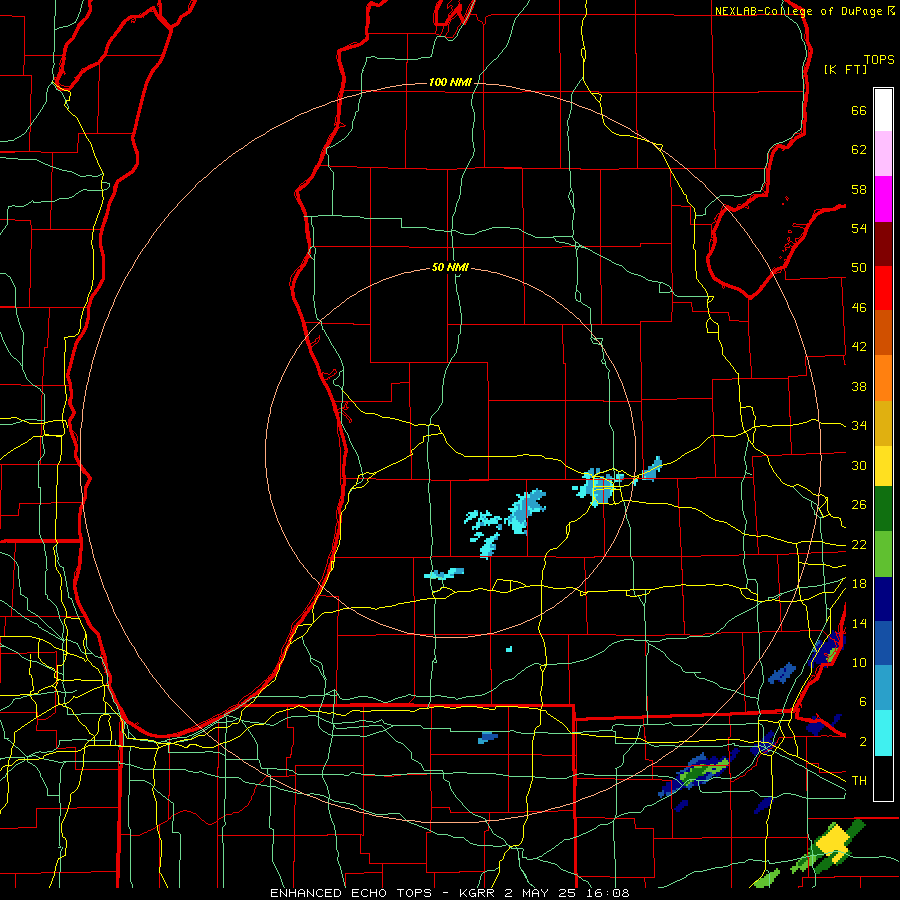Screen dimensions: 900x900
Task: Click the 46 value on the legend
Action: pos(859,308)
